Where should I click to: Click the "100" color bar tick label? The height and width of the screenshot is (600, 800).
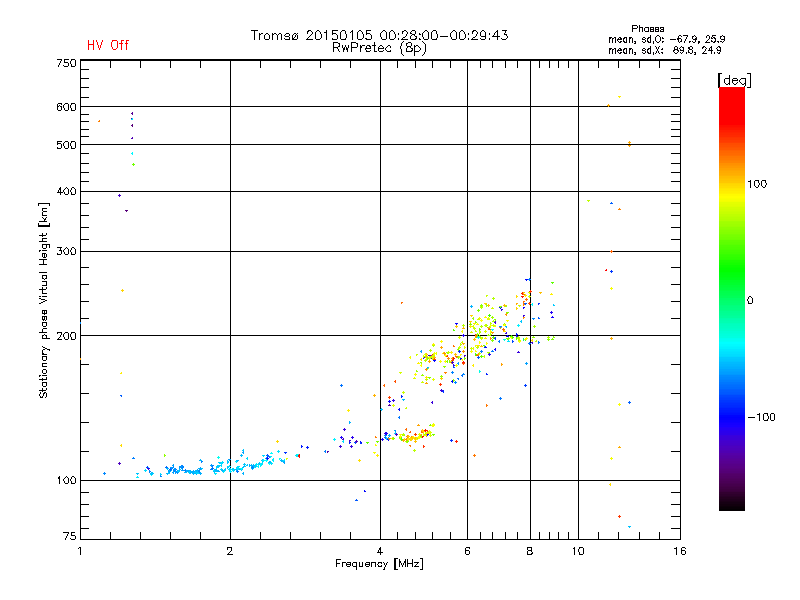(x=757, y=184)
